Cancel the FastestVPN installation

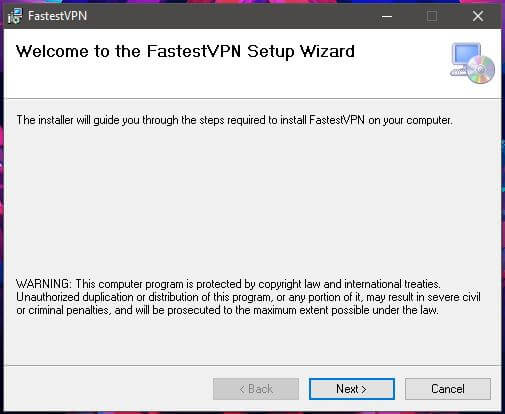(x=448, y=389)
